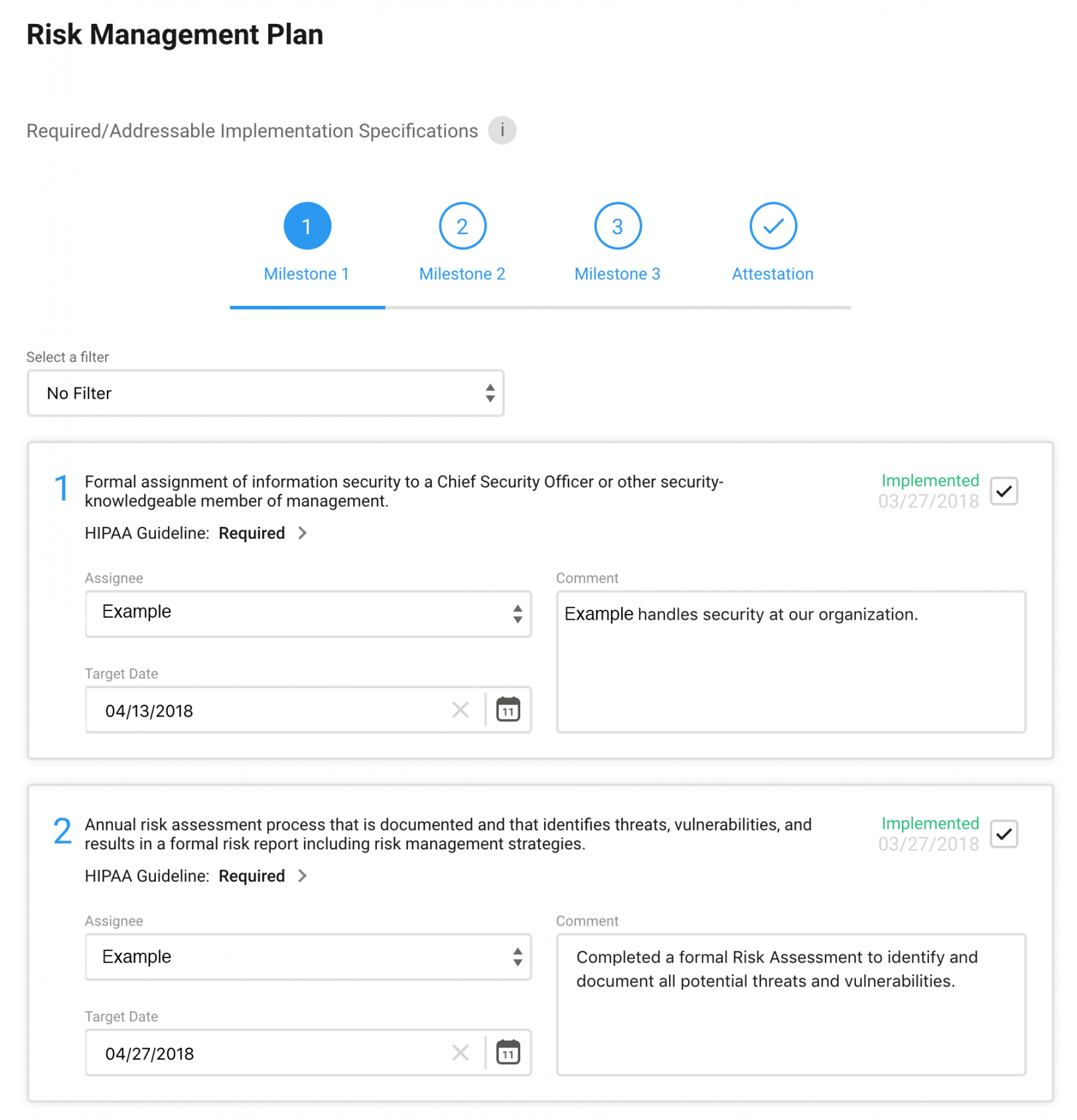The width and height of the screenshot is (1077, 1120).
Task: Uncheck Implemented checkbox for item 2
Action: pos(1004,834)
